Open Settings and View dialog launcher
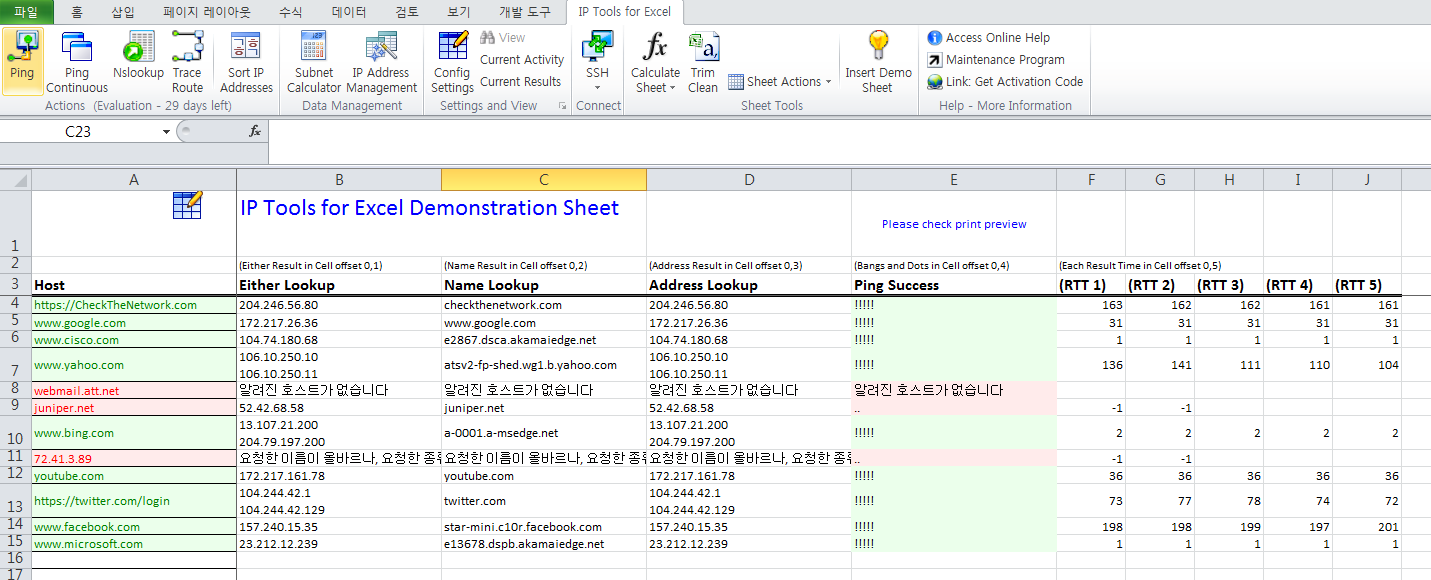 coord(562,106)
